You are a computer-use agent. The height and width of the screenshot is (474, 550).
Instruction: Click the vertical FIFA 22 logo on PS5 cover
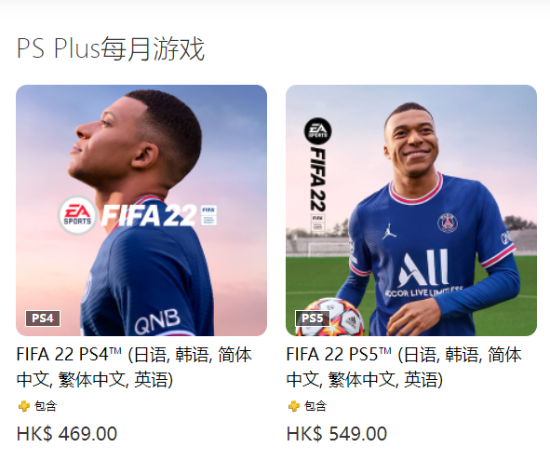[318, 179]
